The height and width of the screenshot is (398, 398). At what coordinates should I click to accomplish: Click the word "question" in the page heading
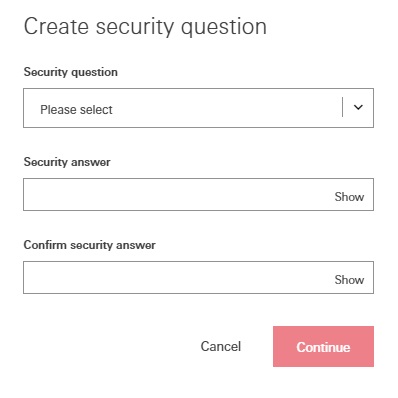click(x=224, y=28)
